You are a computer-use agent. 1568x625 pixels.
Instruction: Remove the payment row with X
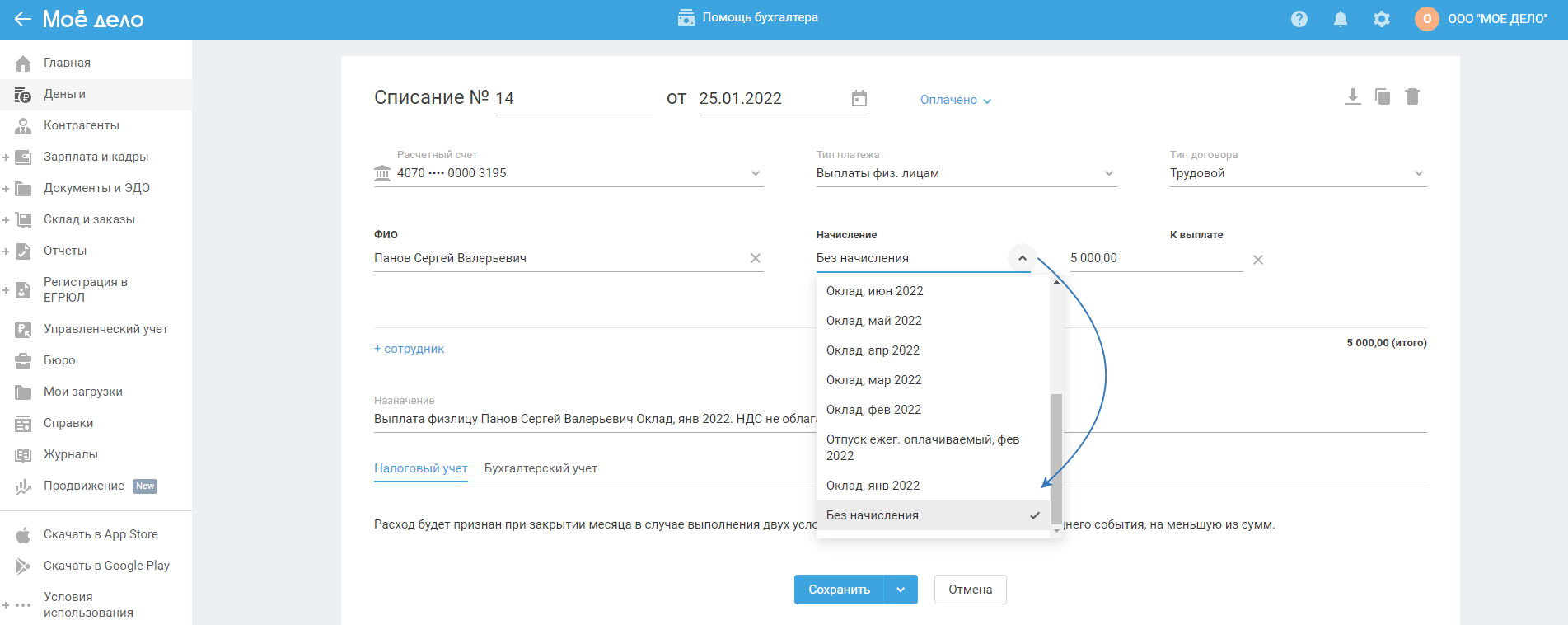(1258, 260)
